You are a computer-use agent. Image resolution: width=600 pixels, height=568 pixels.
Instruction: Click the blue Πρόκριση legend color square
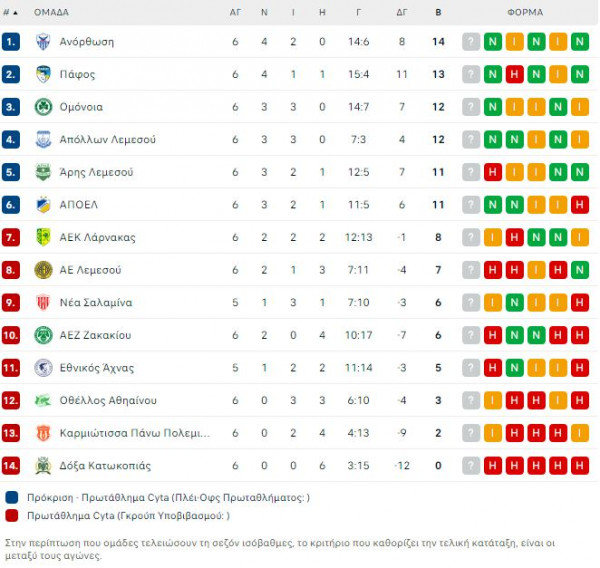point(12,498)
